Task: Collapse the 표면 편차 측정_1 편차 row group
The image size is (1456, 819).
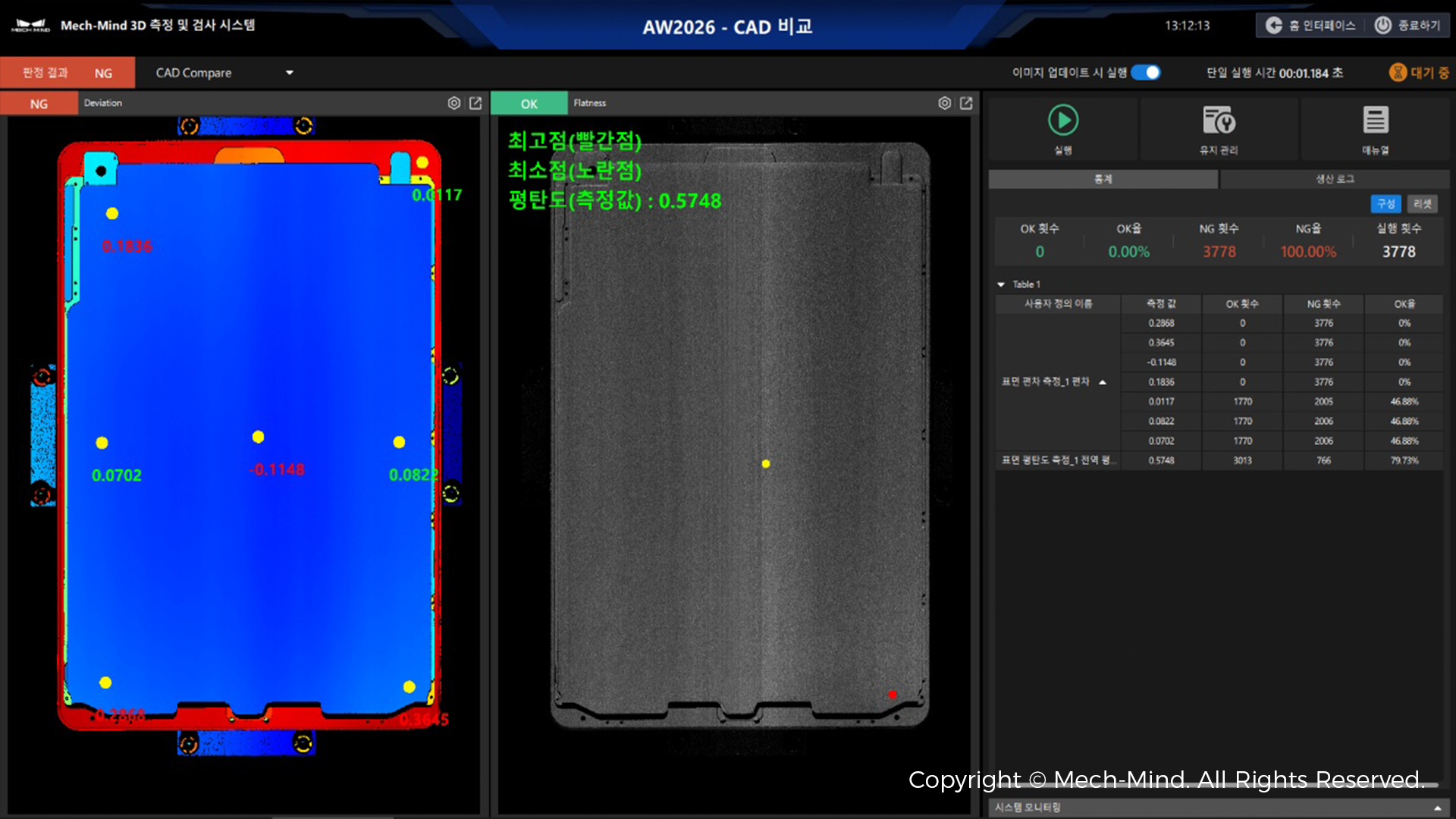Action: [1103, 382]
